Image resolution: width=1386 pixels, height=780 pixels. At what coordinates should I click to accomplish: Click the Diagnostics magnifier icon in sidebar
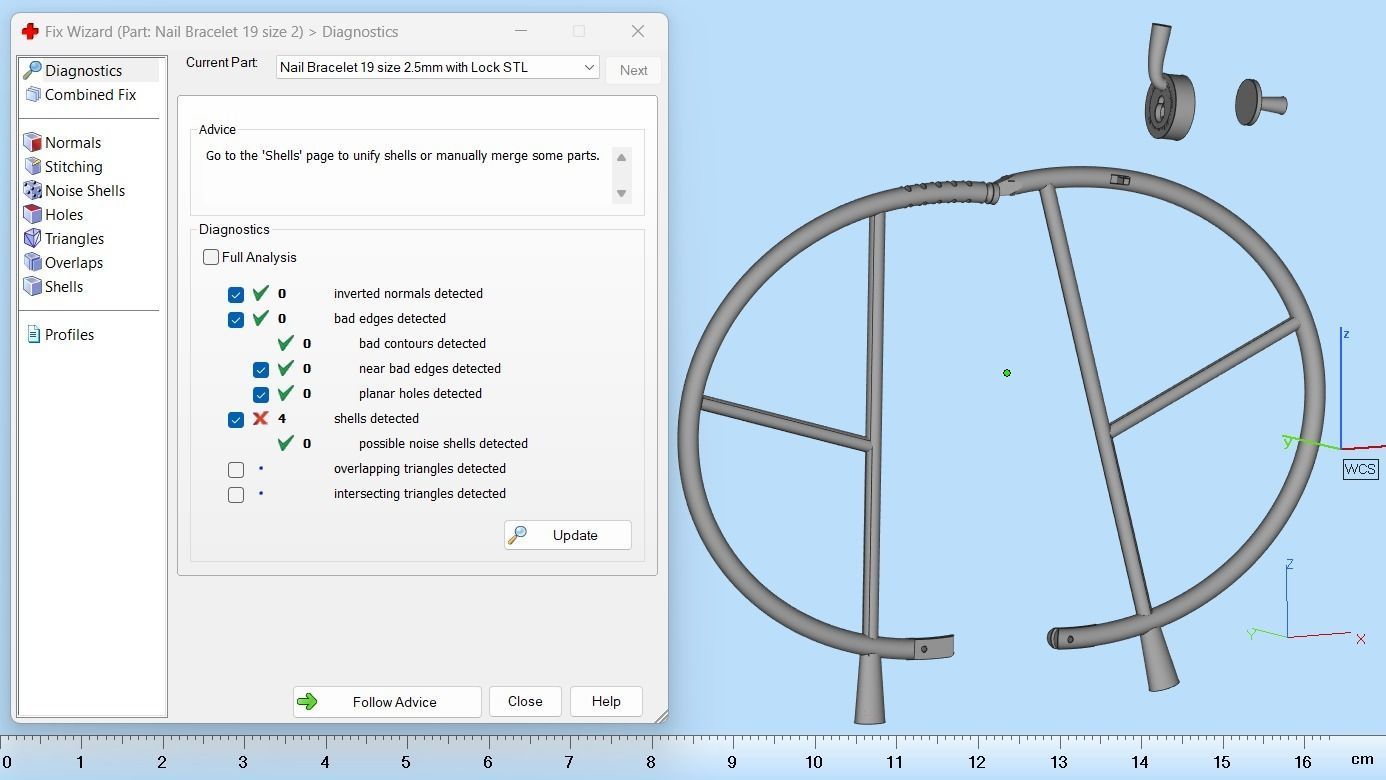[32, 70]
